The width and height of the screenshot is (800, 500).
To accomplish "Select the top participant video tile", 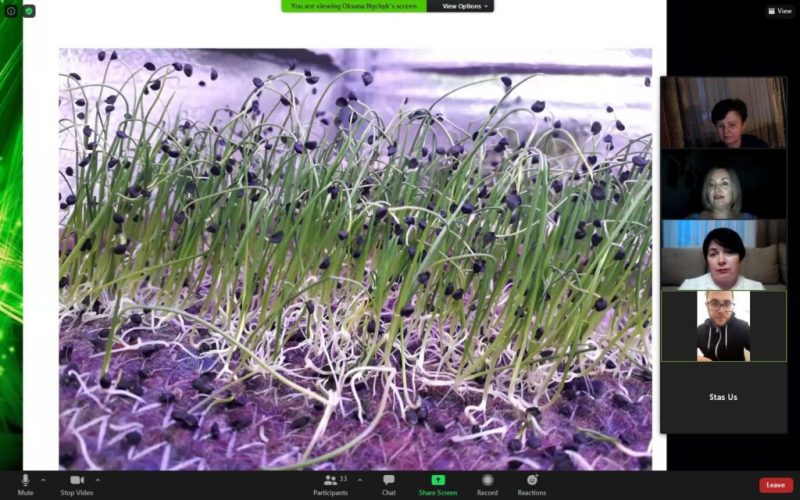I will 723,113.
